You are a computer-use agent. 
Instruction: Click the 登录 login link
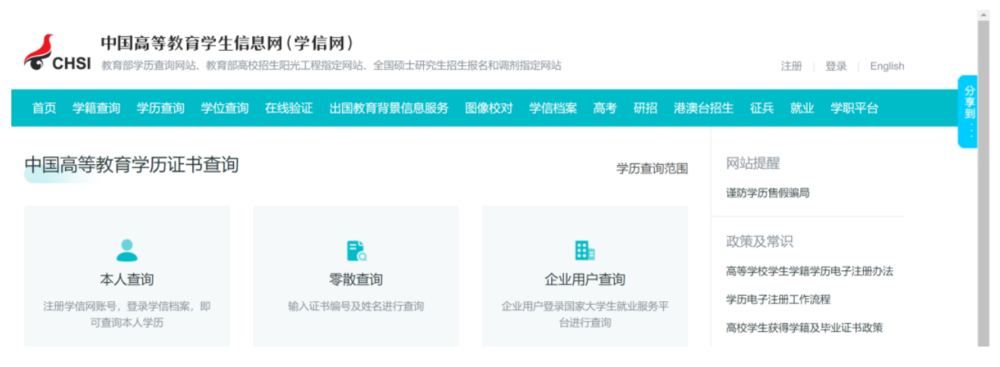836,66
